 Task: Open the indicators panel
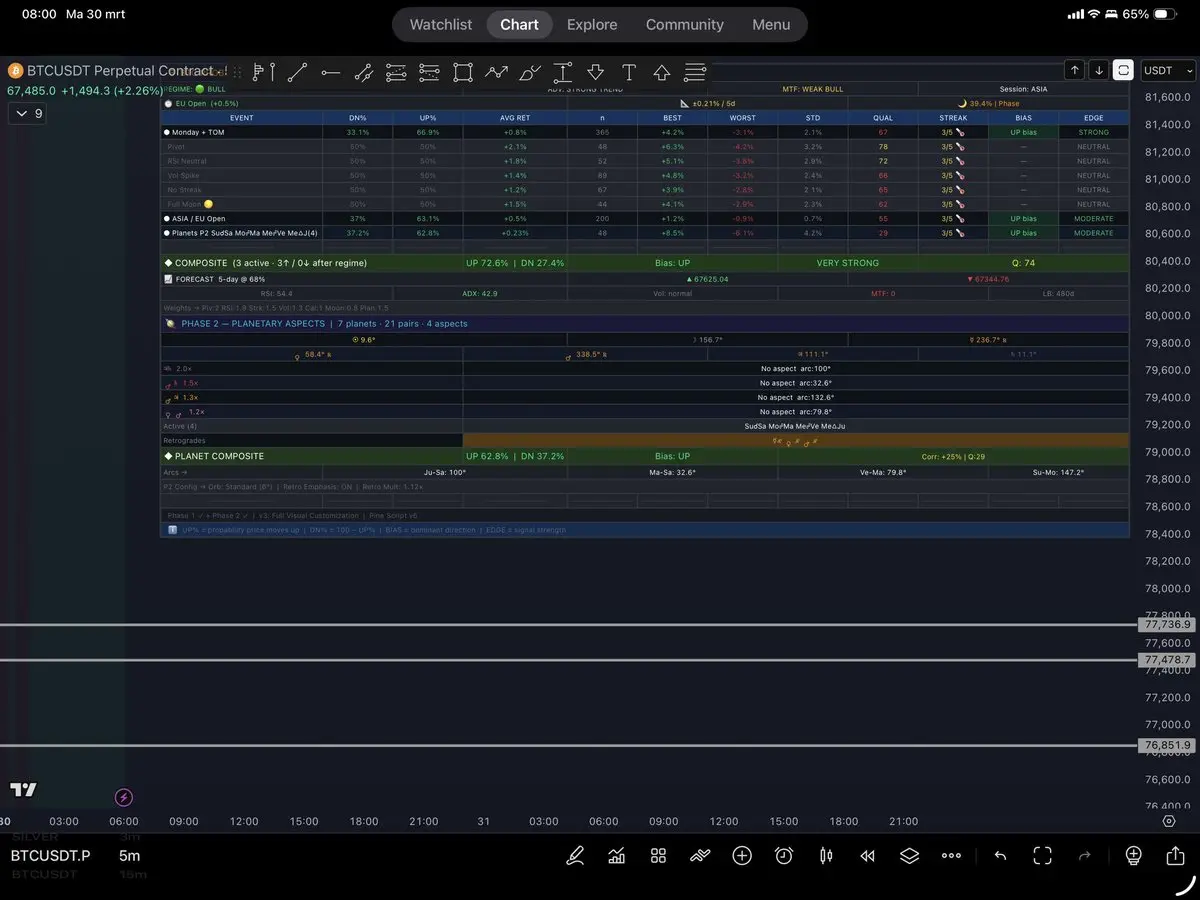[x=617, y=856]
